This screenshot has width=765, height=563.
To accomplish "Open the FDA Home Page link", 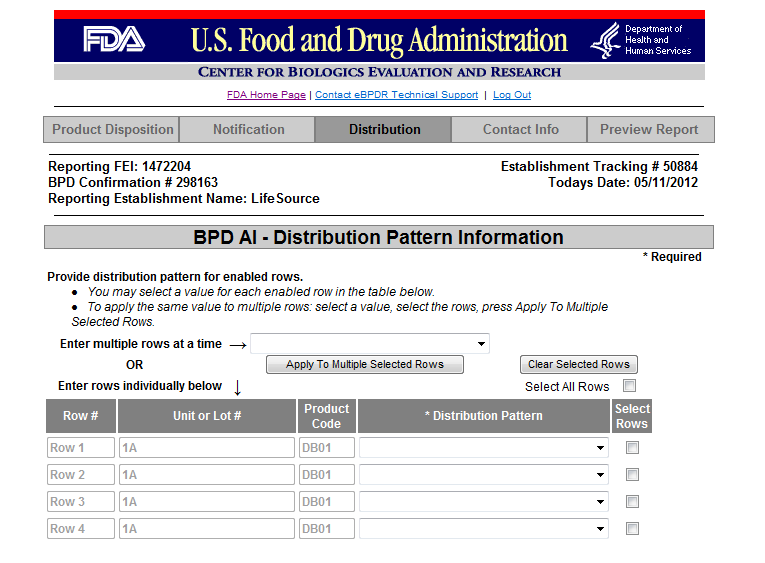I will (266, 95).
